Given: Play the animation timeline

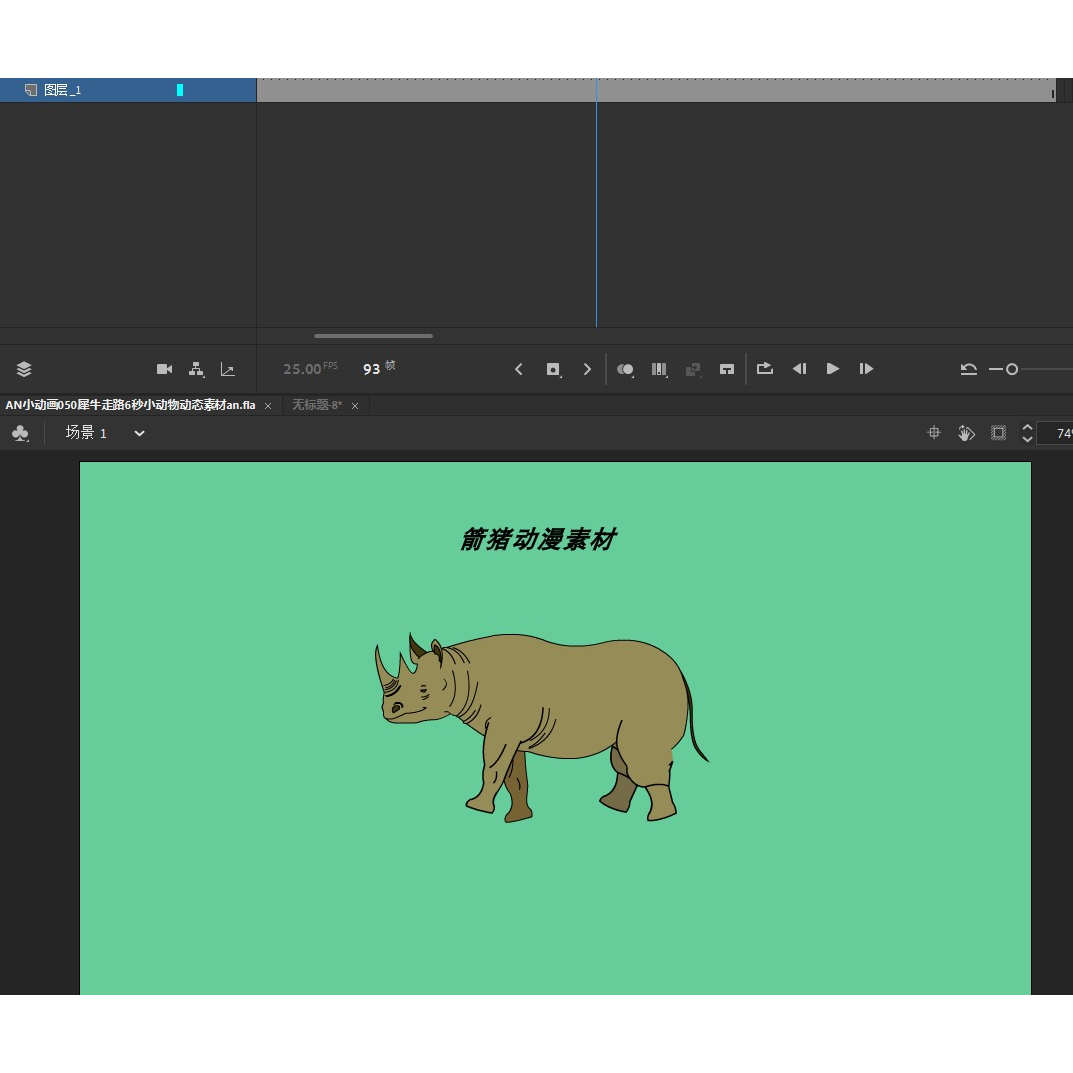Looking at the screenshot, I should (x=833, y=369).
